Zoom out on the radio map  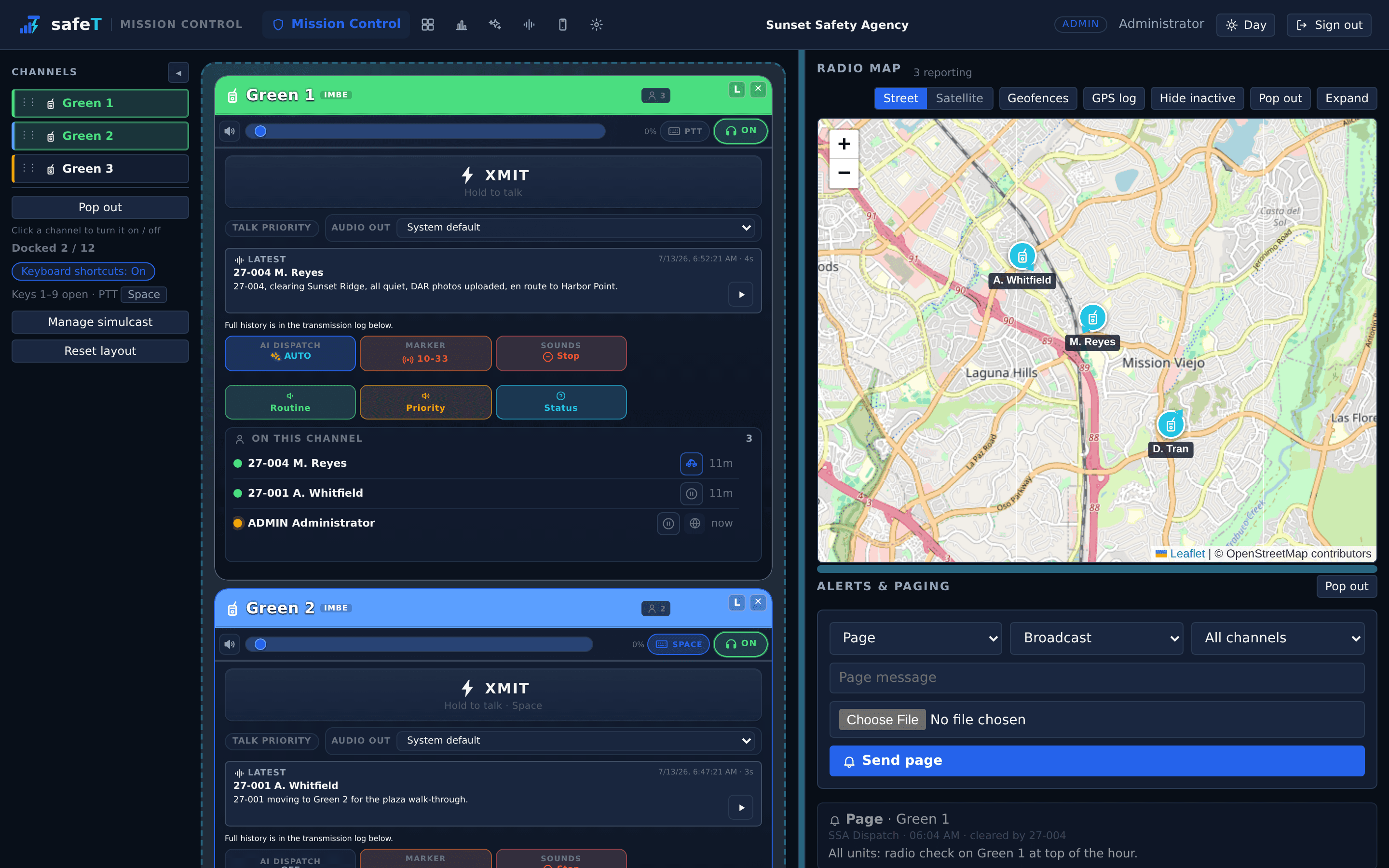(844, 174)
